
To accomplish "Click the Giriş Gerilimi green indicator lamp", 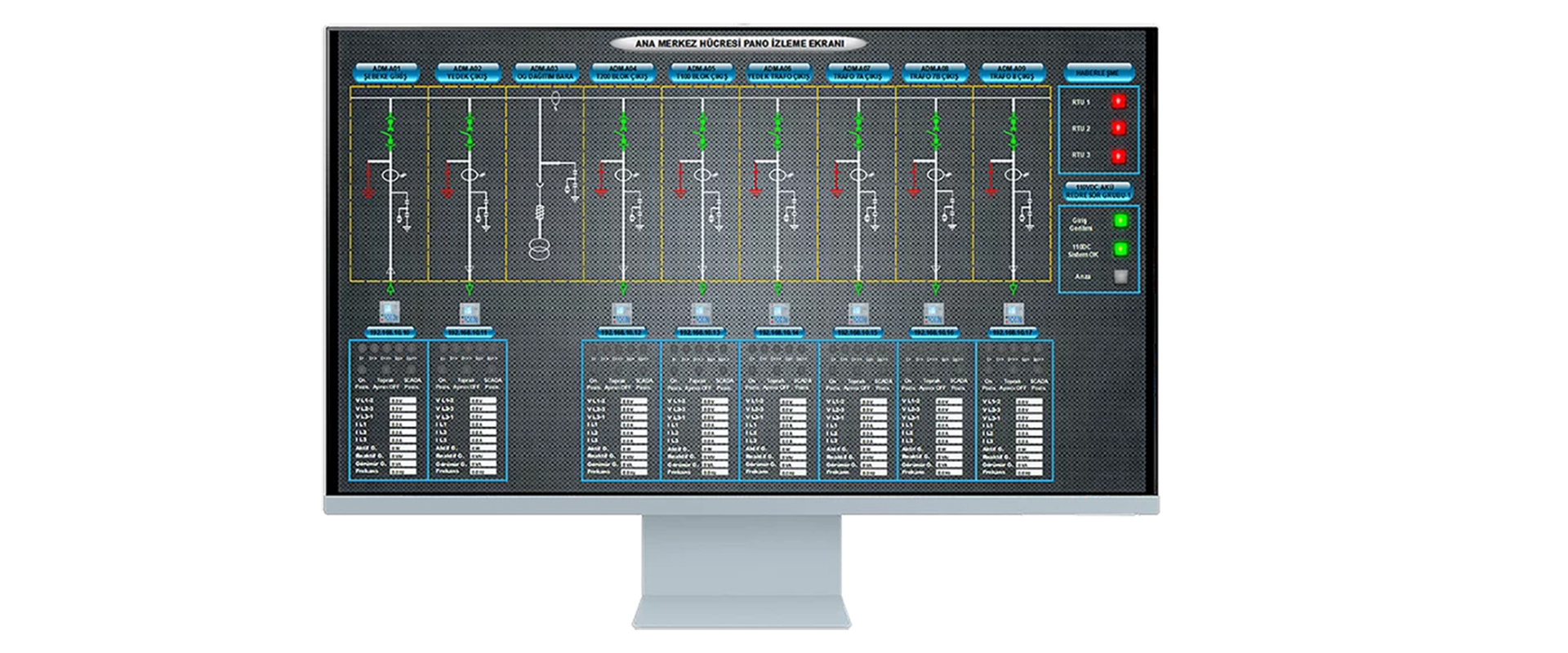I will tap(1121, 220).
